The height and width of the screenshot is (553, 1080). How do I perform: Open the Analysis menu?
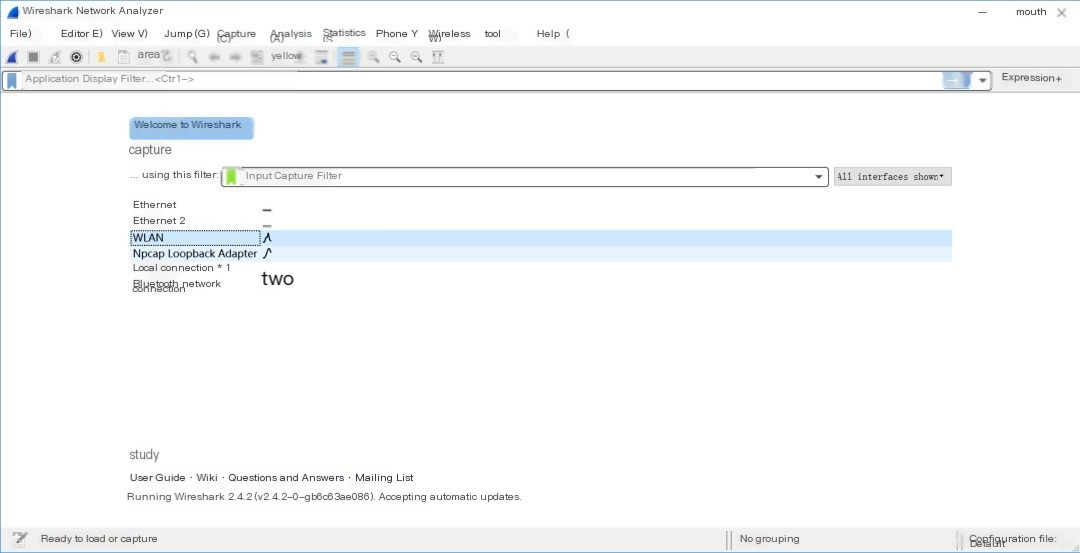291,34
